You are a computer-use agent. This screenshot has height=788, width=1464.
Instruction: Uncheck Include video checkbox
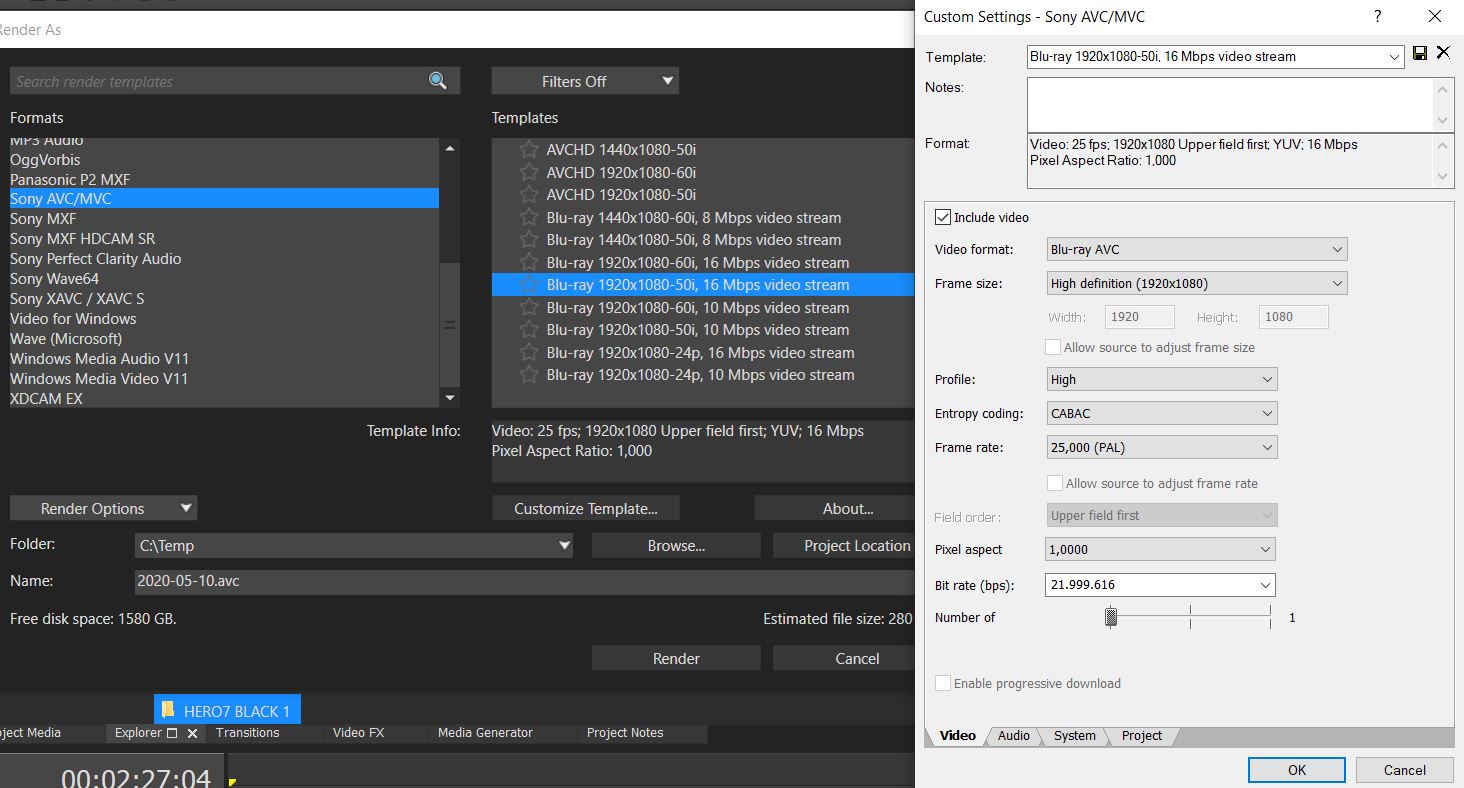tap(942, 217)
